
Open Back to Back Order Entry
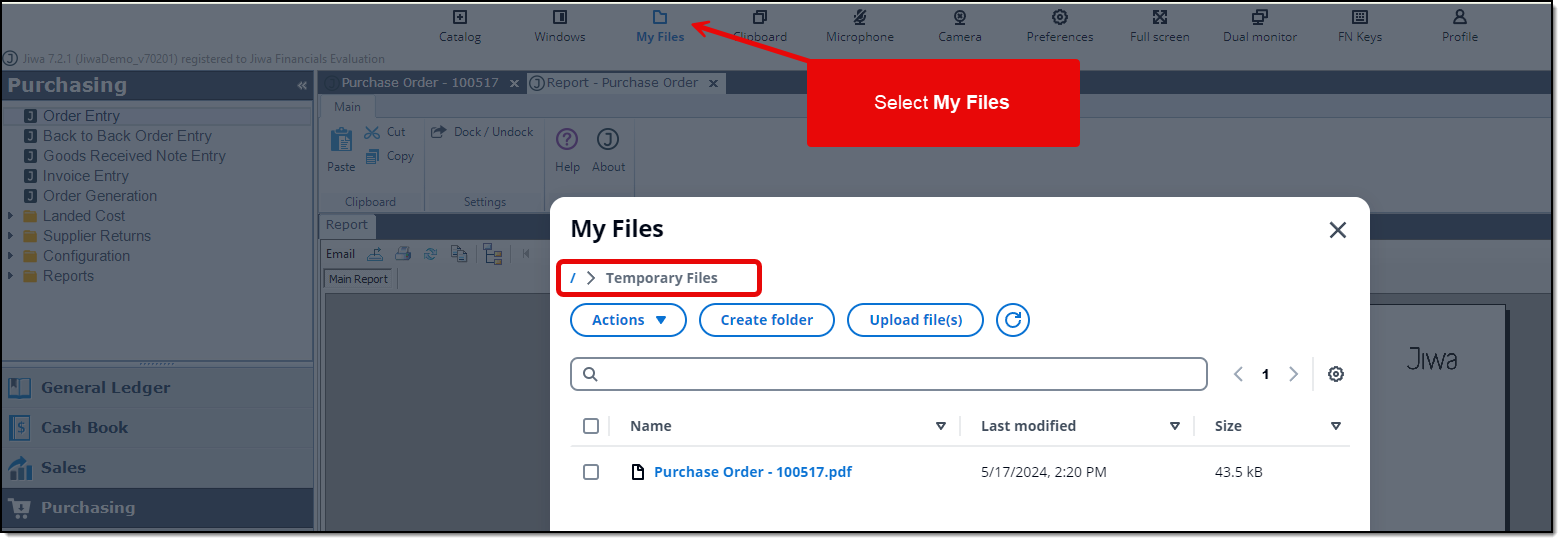(127, 136)
